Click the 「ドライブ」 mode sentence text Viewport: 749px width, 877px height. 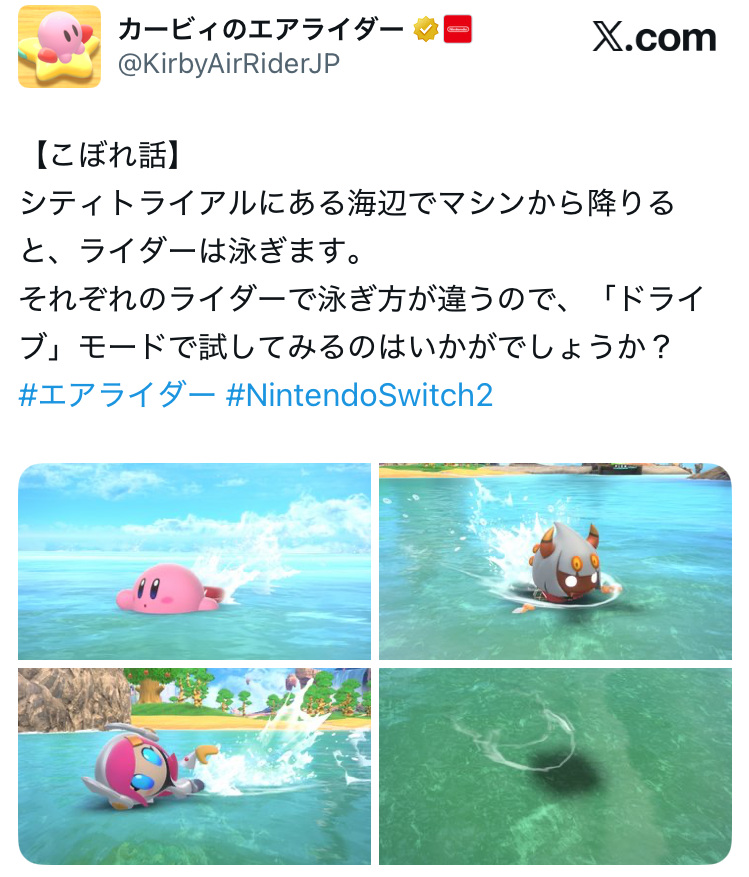click(361, 322)
